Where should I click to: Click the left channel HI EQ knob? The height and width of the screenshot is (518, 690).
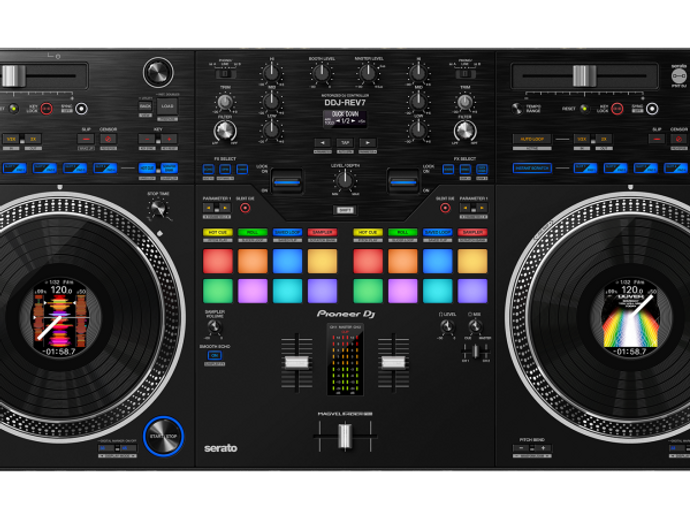[272, 73]
